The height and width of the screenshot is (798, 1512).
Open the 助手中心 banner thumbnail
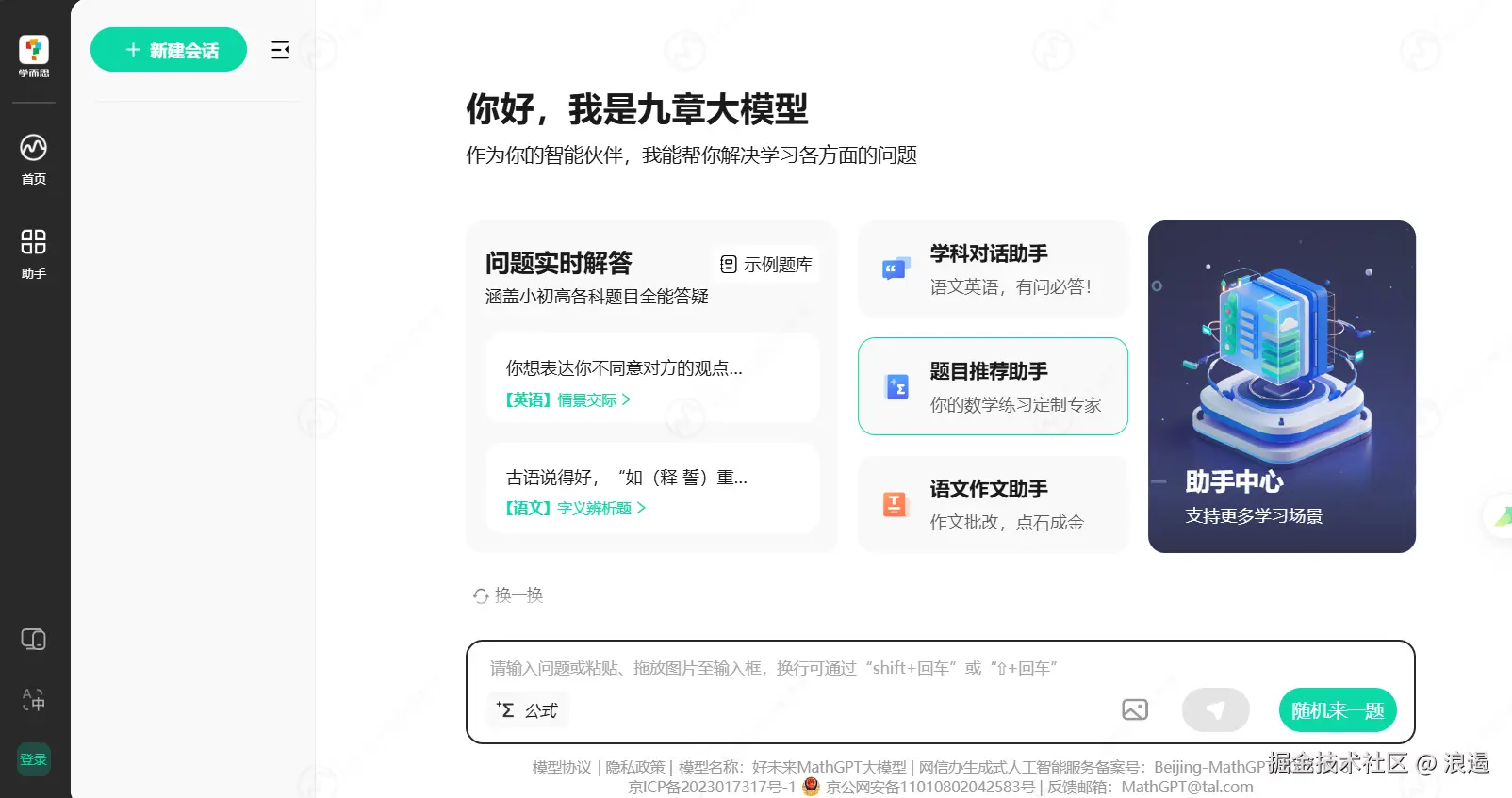(x=1282, y=386)
